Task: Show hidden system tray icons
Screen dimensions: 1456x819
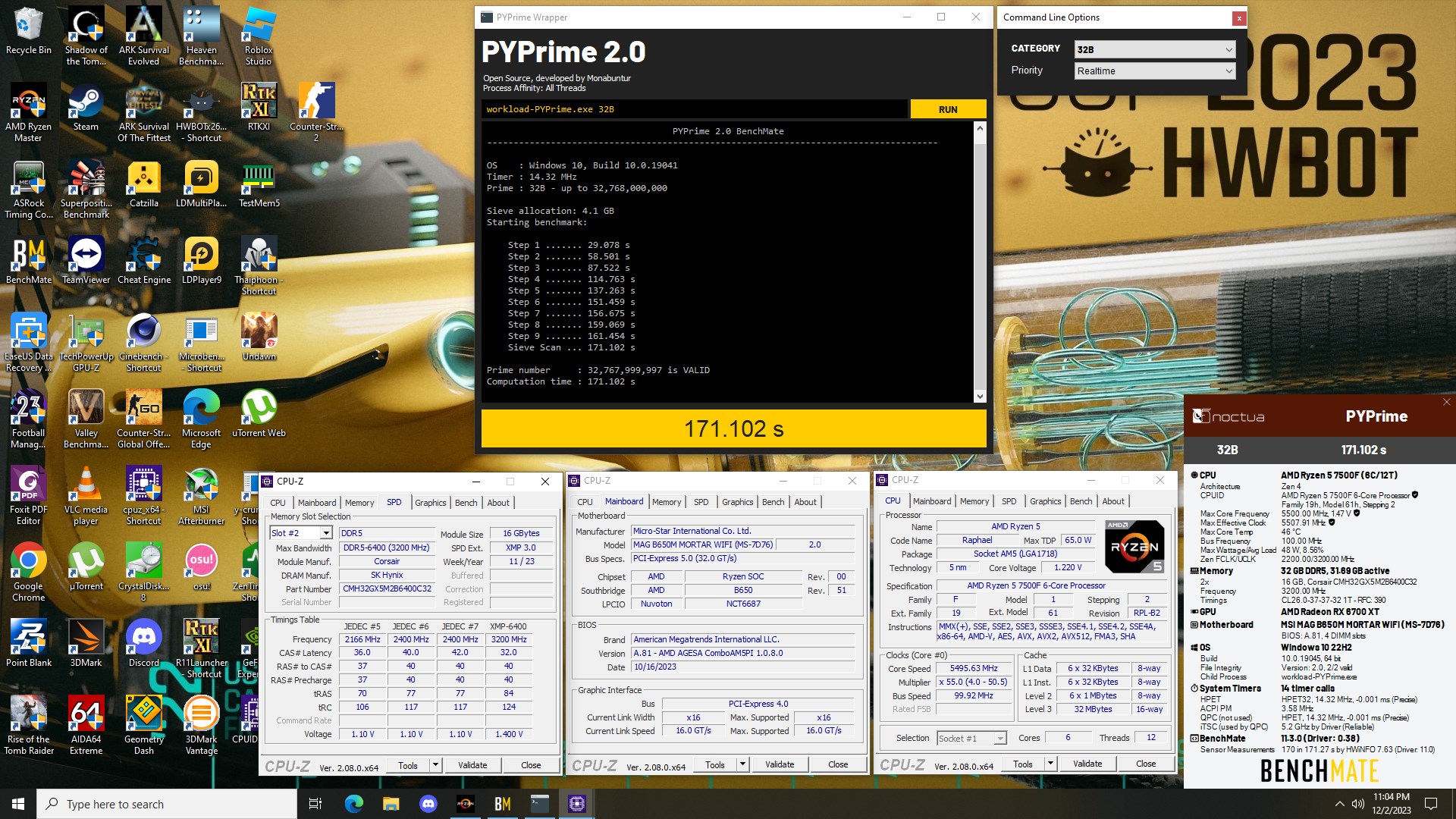Action: (1340, 804)
